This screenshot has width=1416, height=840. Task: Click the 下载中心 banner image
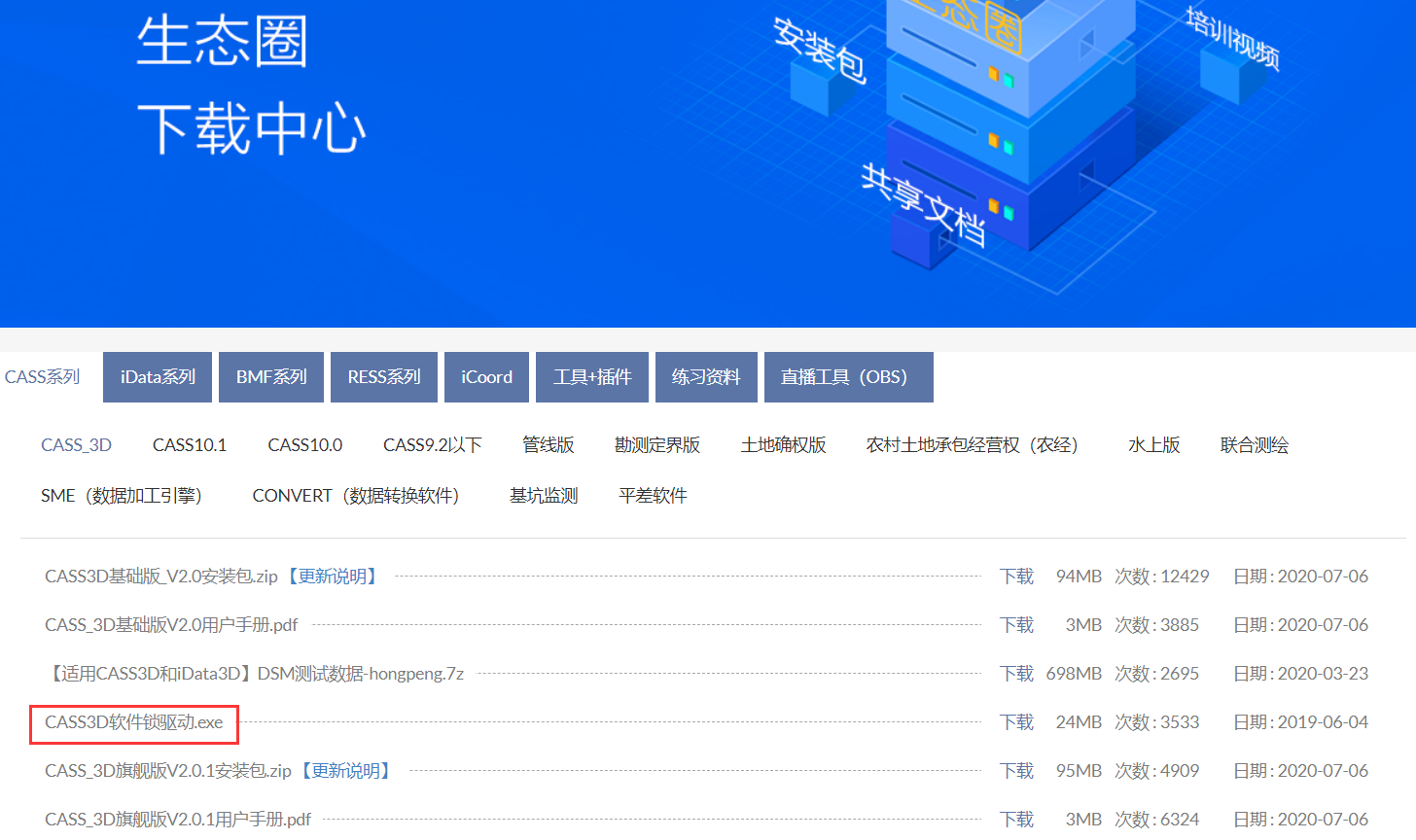708,163
